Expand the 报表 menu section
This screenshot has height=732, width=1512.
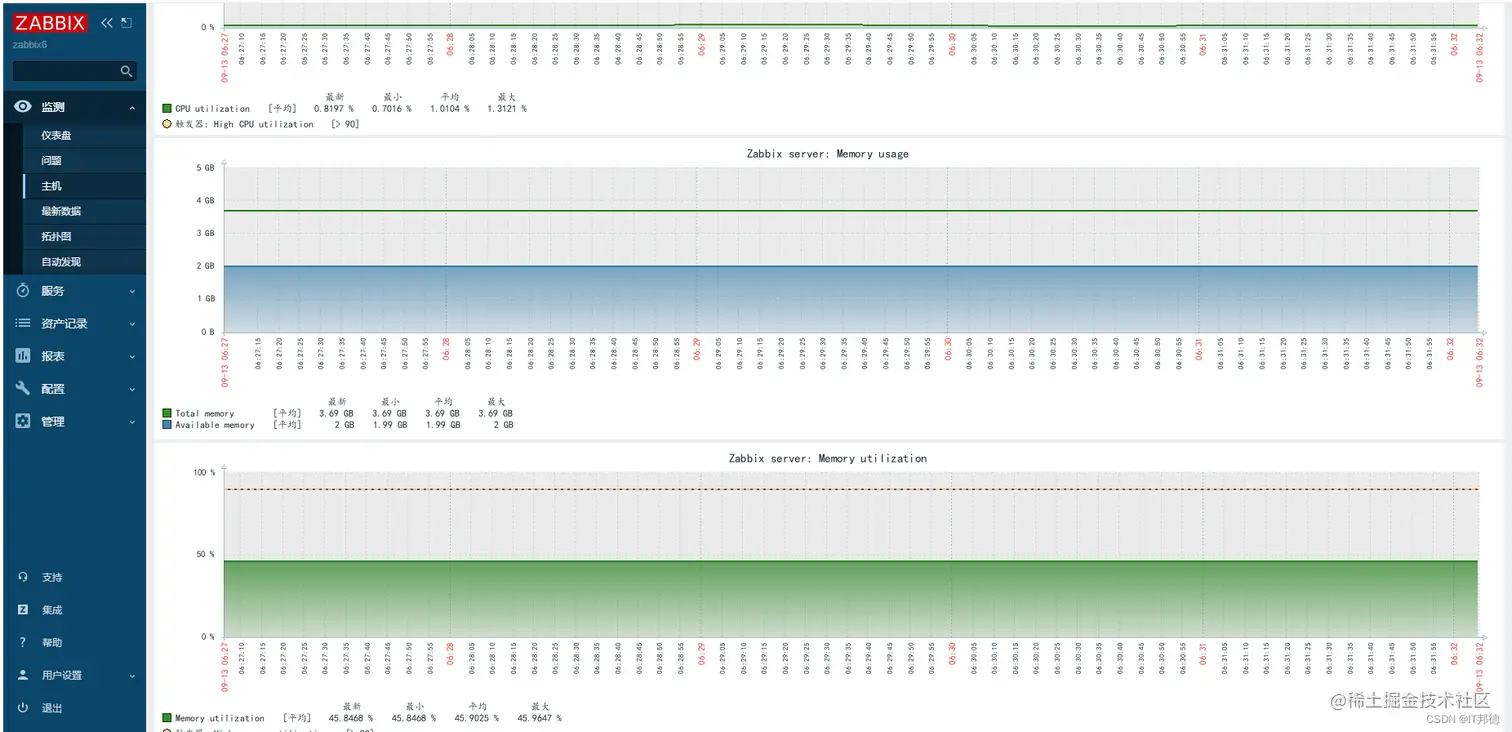(132, 357)
